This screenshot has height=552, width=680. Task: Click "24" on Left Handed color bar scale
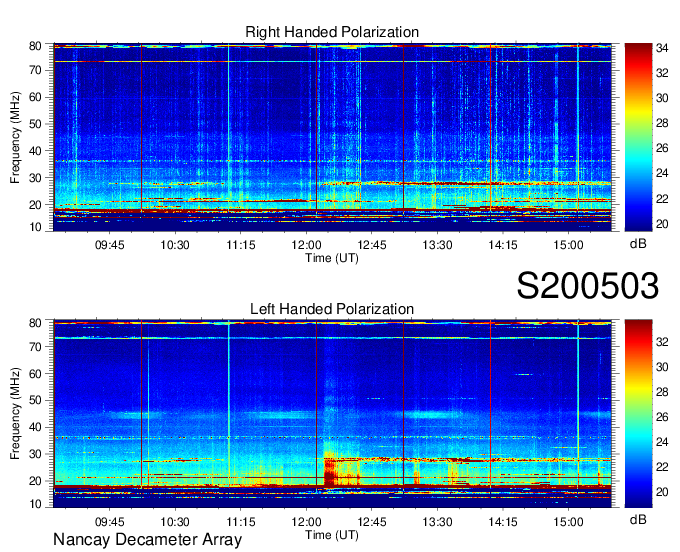[662, 442]
